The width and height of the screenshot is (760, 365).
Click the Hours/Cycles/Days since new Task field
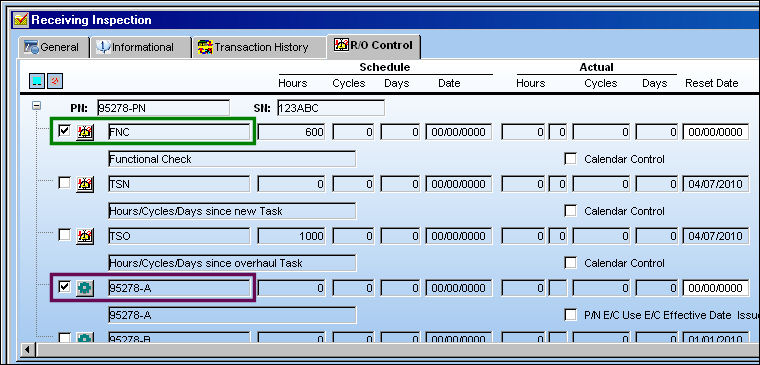[232, 211]
